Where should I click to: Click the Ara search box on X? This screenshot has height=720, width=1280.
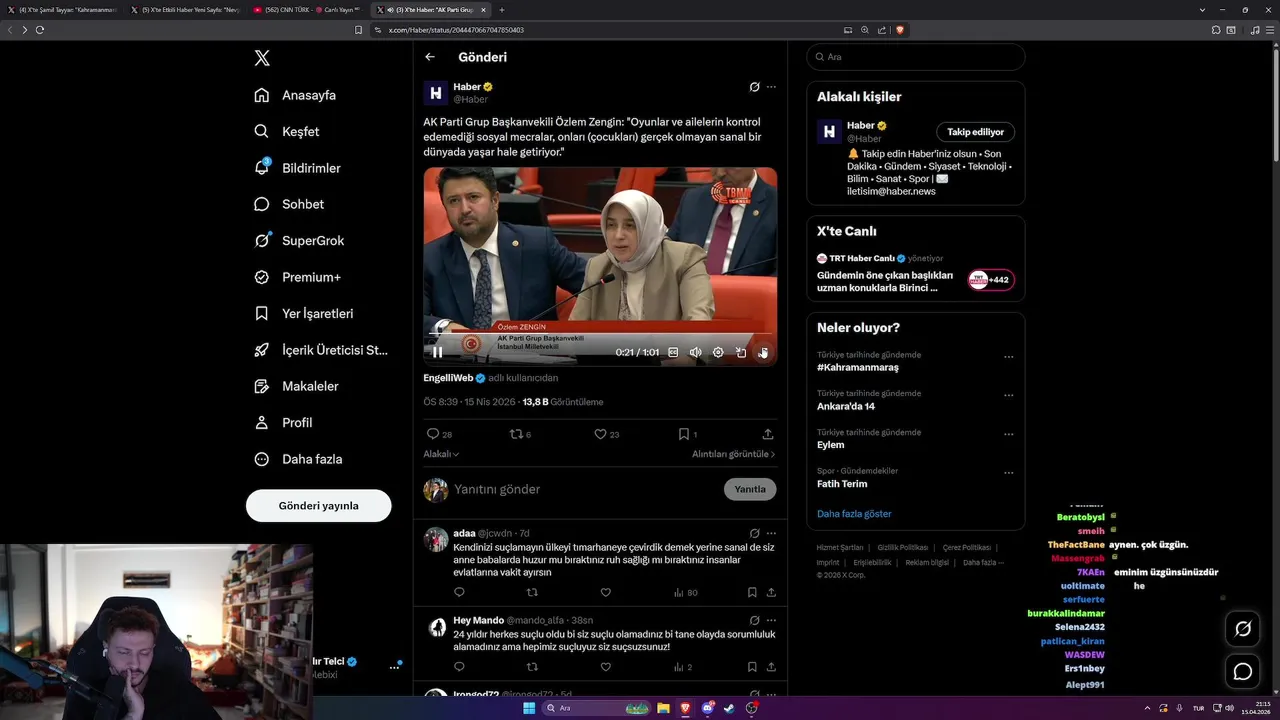click(x=915, y=57)
